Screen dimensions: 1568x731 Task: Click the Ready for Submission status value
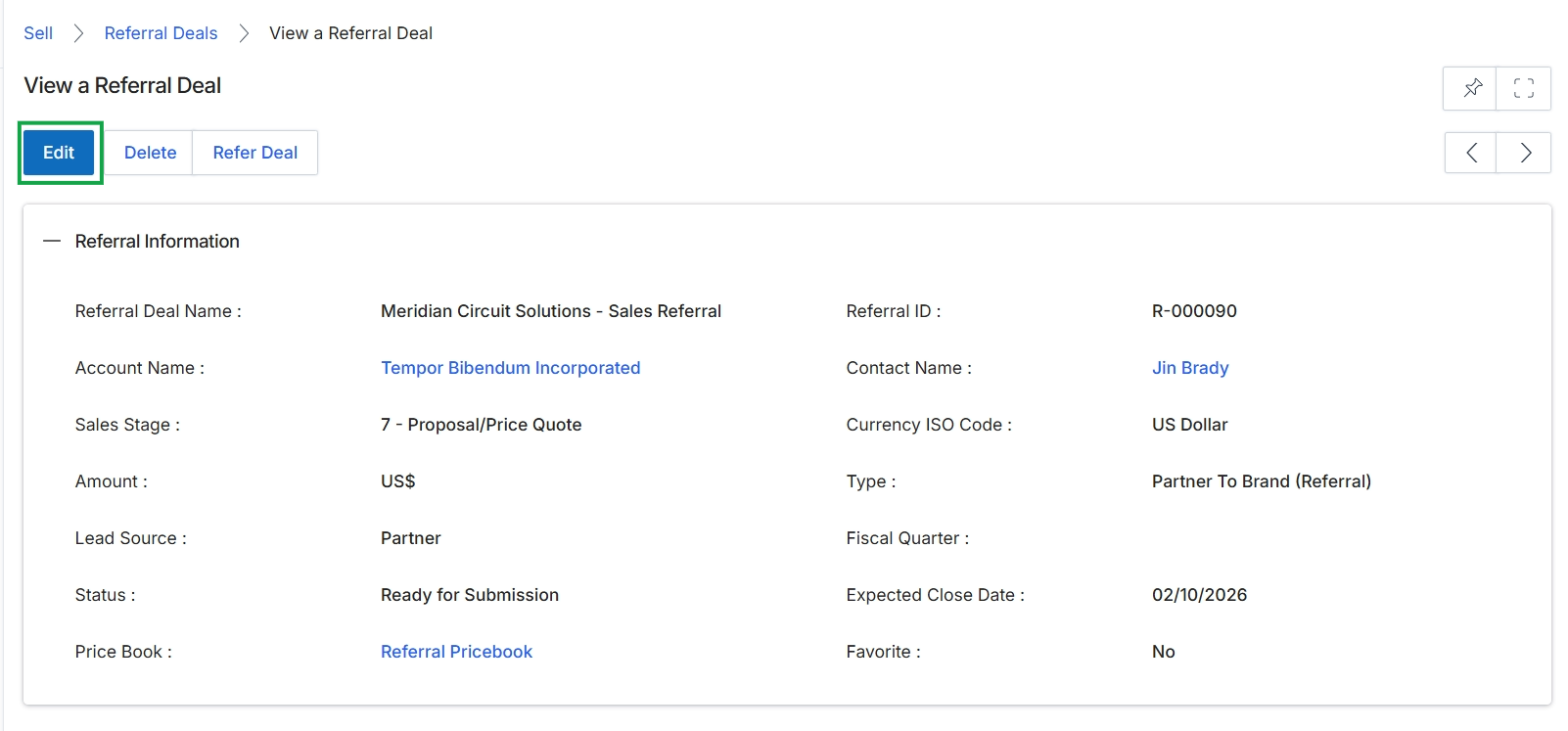click(x=470, y=595)
